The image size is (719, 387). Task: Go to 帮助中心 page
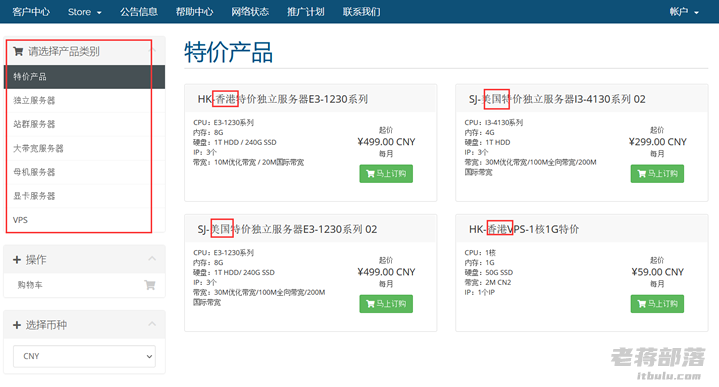coord(194,12)
